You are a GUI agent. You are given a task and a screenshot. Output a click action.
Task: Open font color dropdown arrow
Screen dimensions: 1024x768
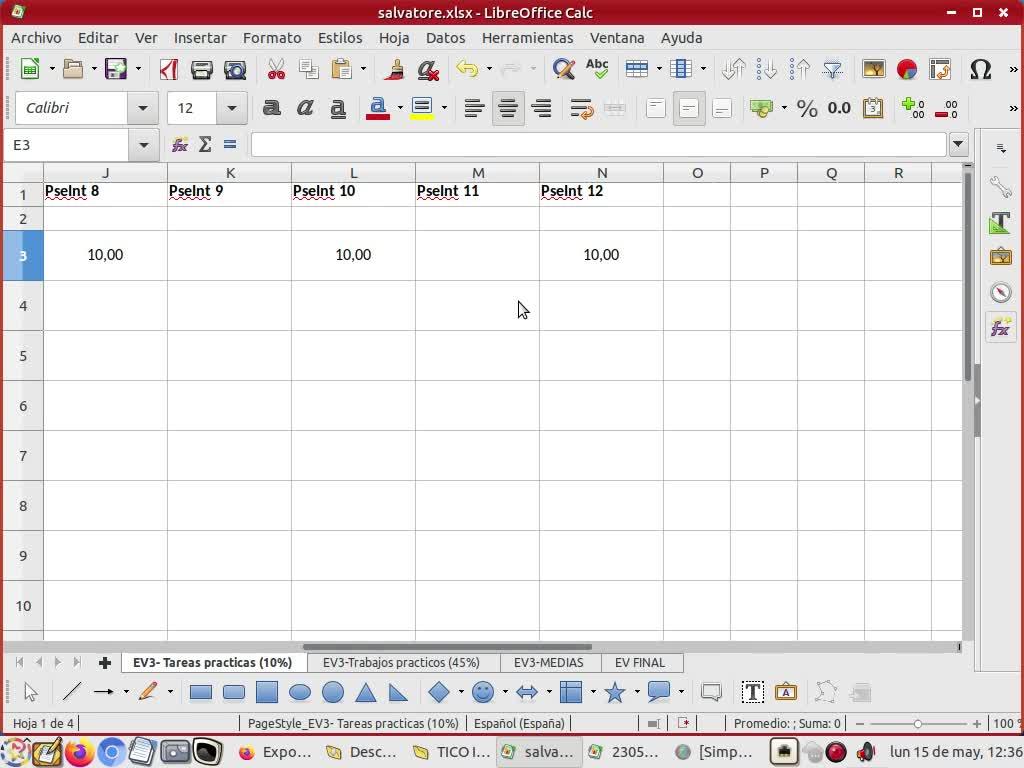click(400, 108)
